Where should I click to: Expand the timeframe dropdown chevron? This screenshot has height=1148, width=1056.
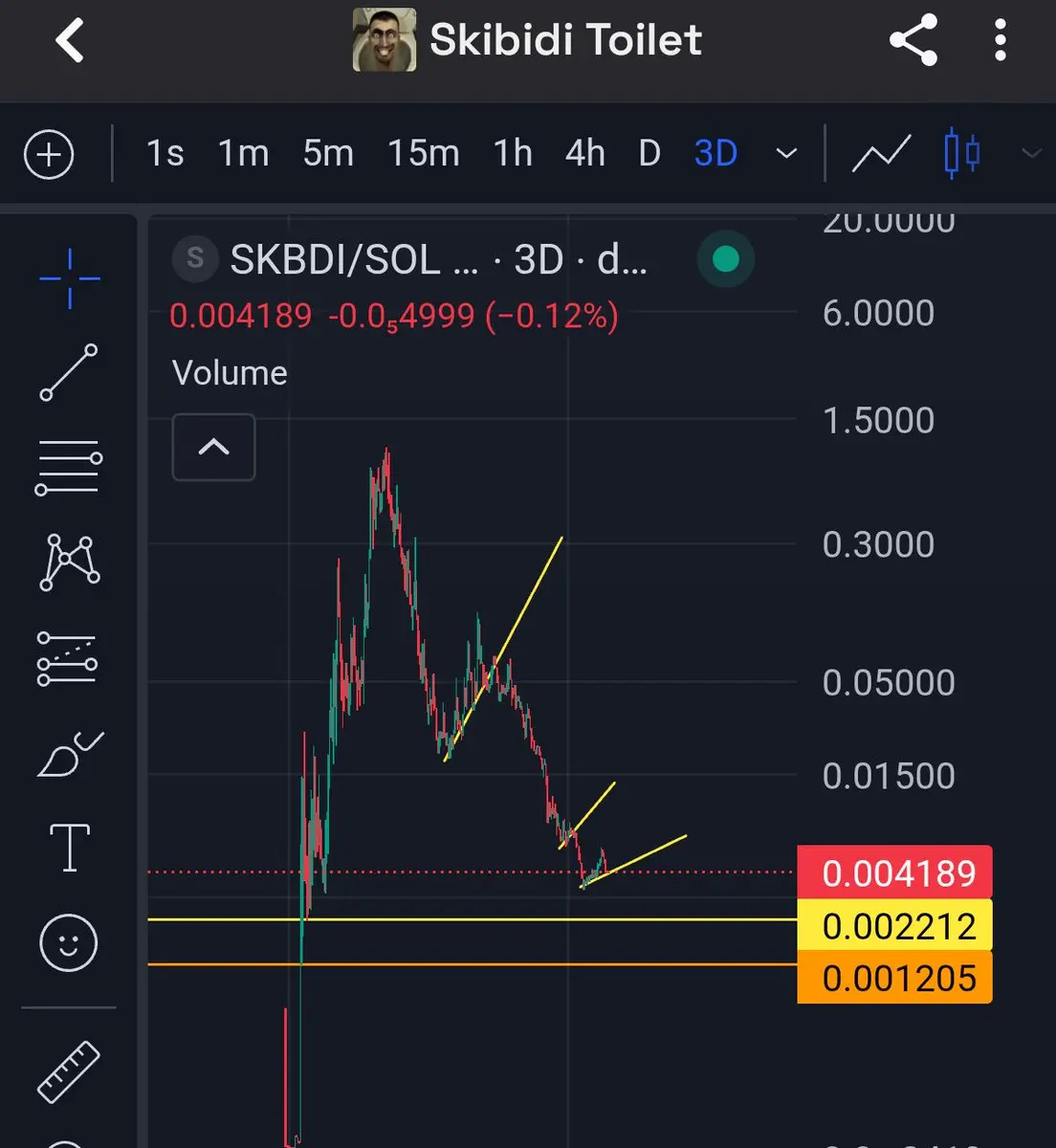point(786,153)
